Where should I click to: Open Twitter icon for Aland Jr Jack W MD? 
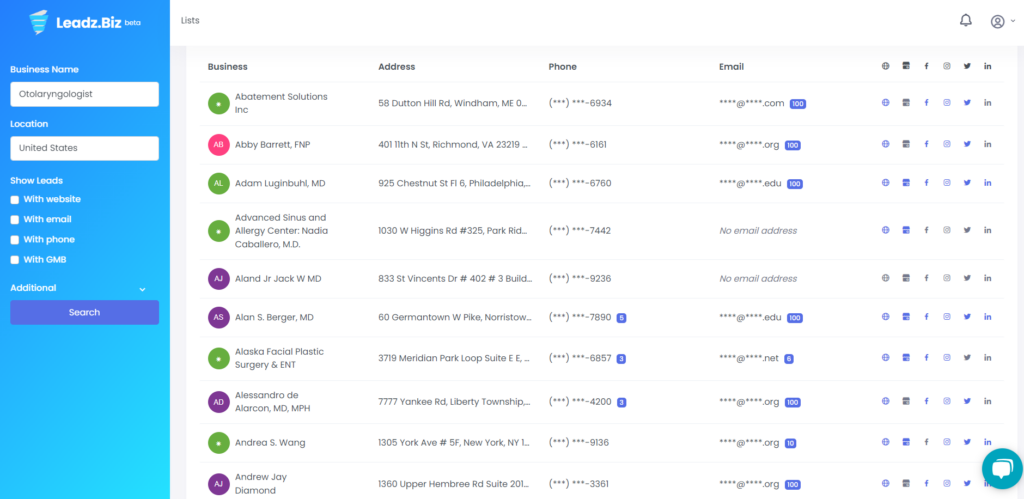click(967, 278)
